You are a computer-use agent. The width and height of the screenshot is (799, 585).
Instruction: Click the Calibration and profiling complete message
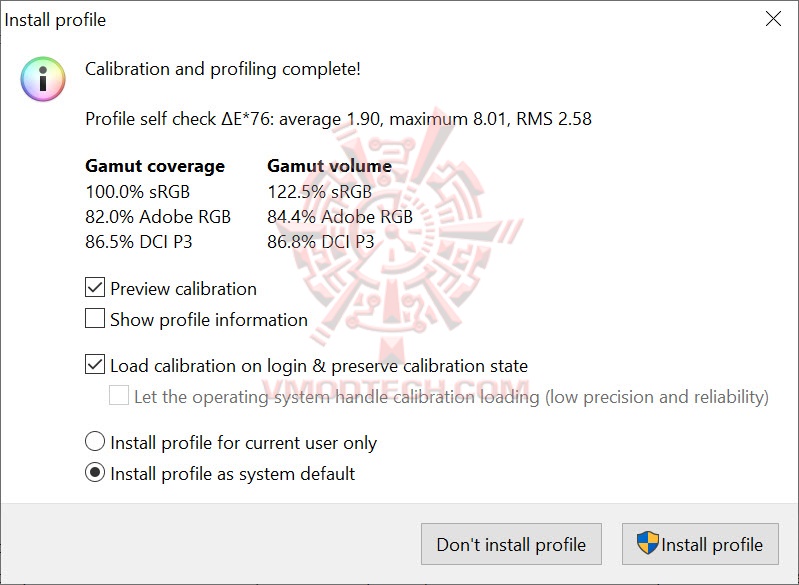[223, 69]
